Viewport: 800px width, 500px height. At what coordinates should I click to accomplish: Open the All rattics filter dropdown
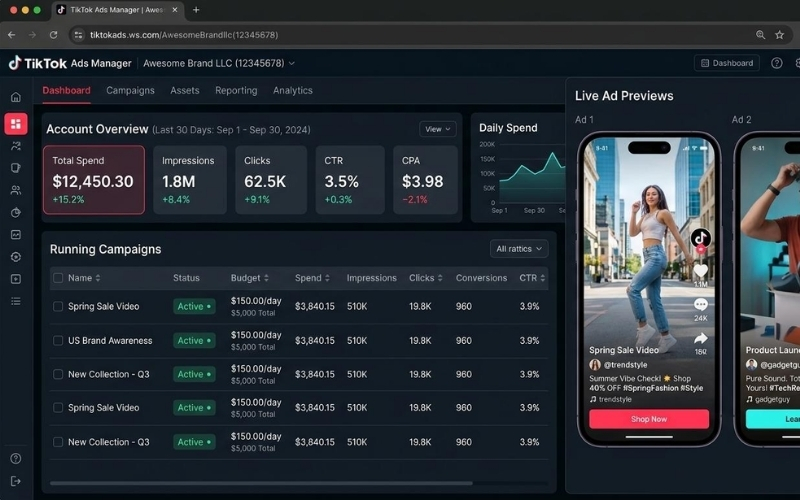(519, 249)
